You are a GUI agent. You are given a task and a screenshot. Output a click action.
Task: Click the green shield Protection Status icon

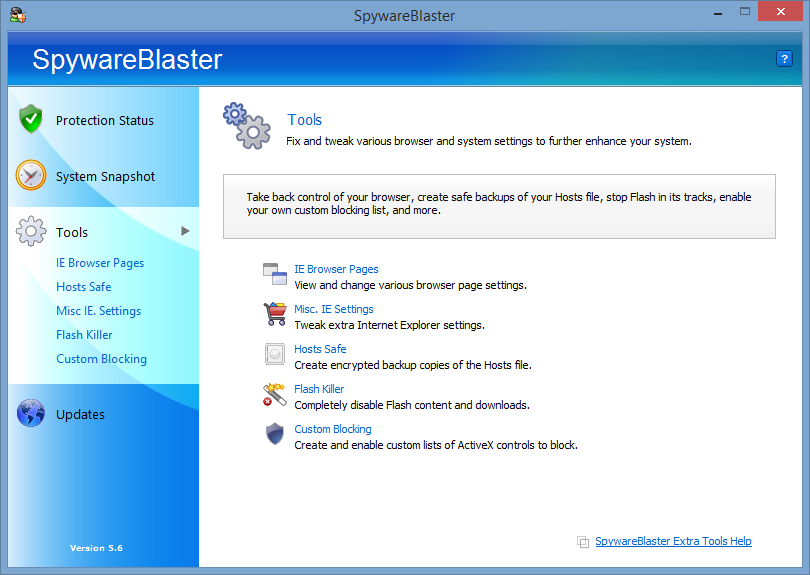tap(31, 119)
